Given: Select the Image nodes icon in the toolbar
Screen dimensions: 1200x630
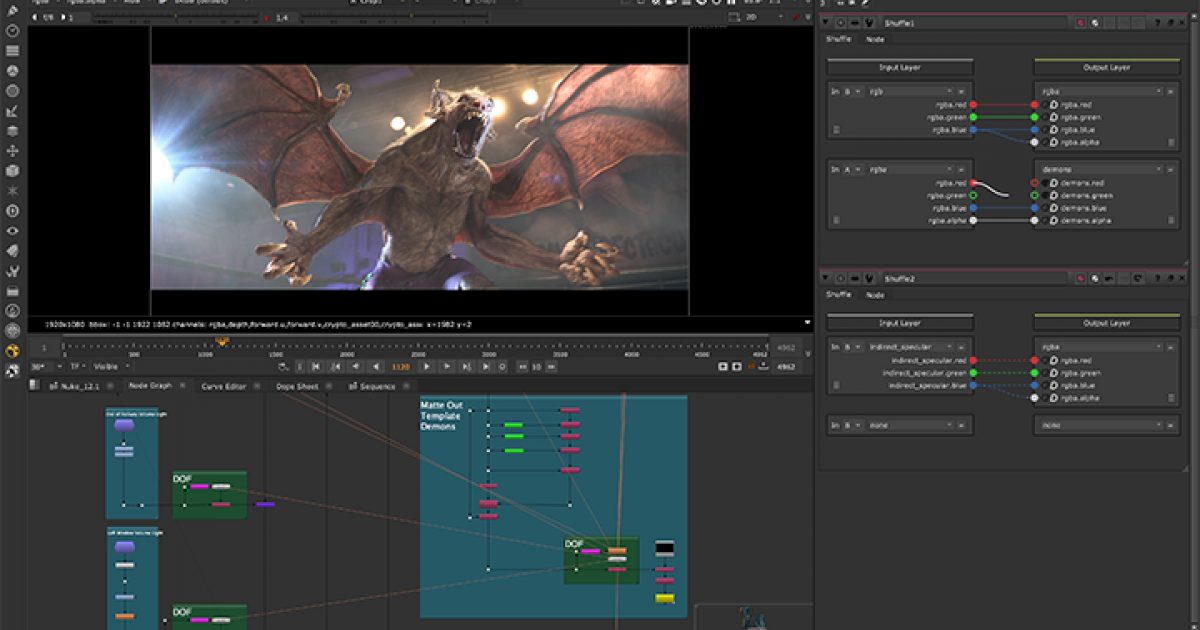Looking at the screenshot, I should coord(14,30).
